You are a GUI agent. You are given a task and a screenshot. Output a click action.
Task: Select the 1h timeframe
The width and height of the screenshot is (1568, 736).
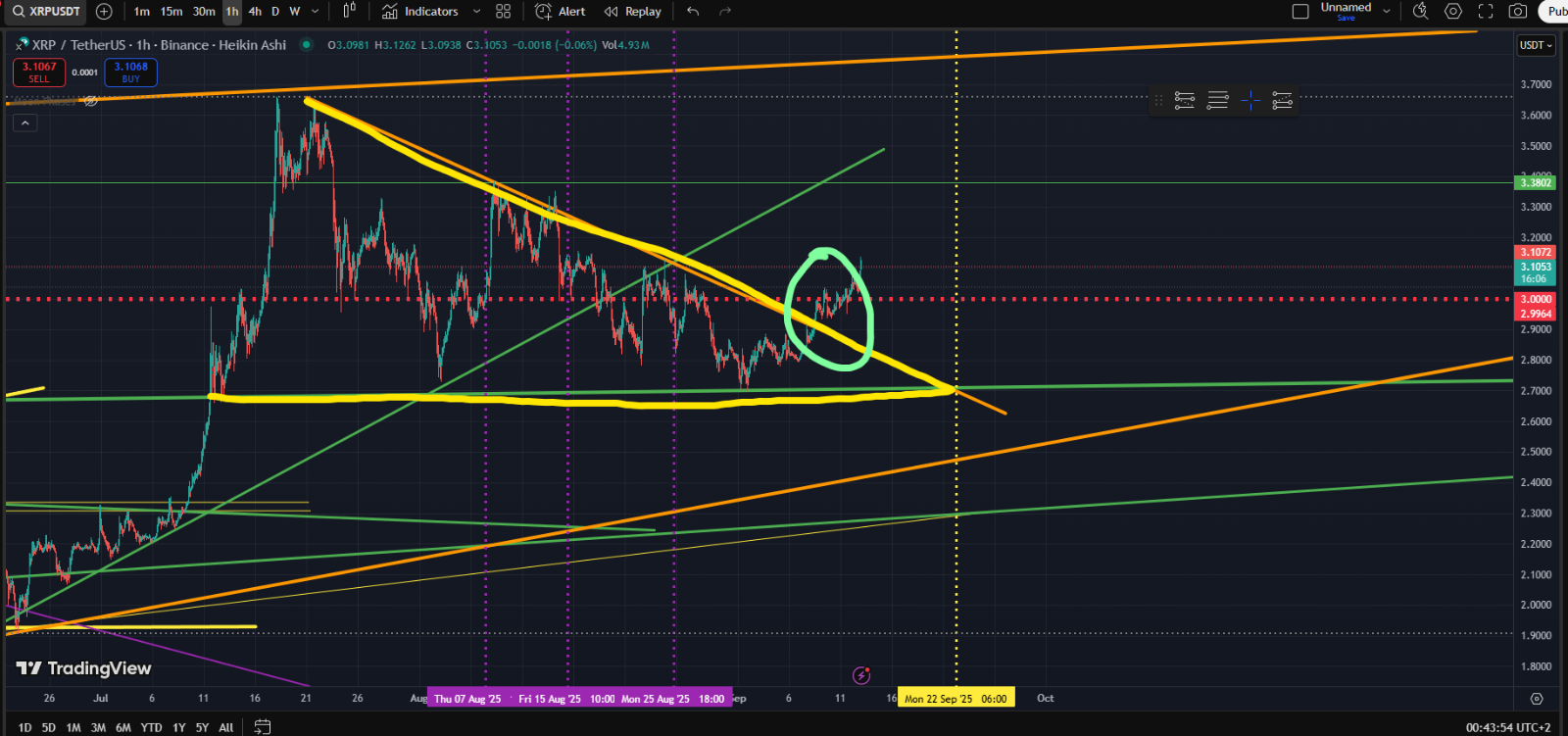coord(232,12)
